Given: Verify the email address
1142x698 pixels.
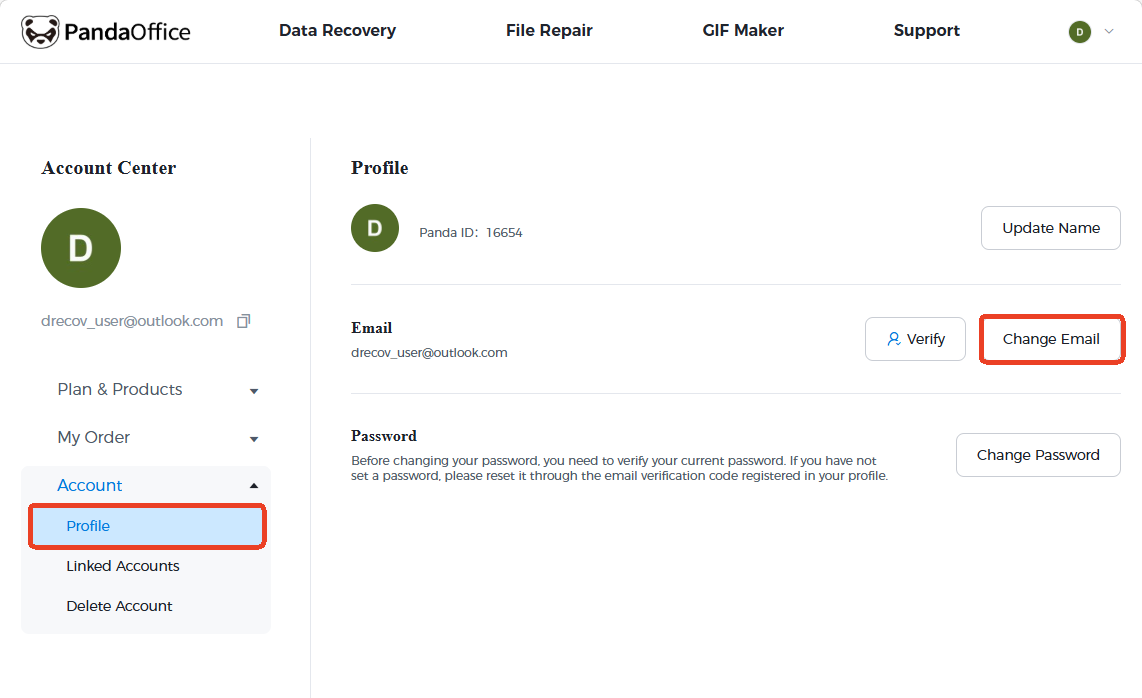Looking at the screenshot, I should click(915, 339).
